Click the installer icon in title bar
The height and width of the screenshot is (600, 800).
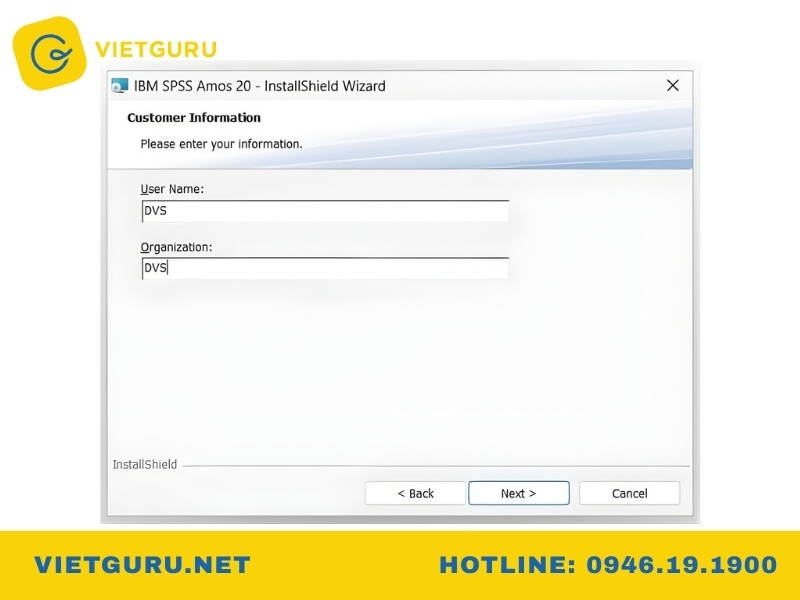click(x=119, y=86)
